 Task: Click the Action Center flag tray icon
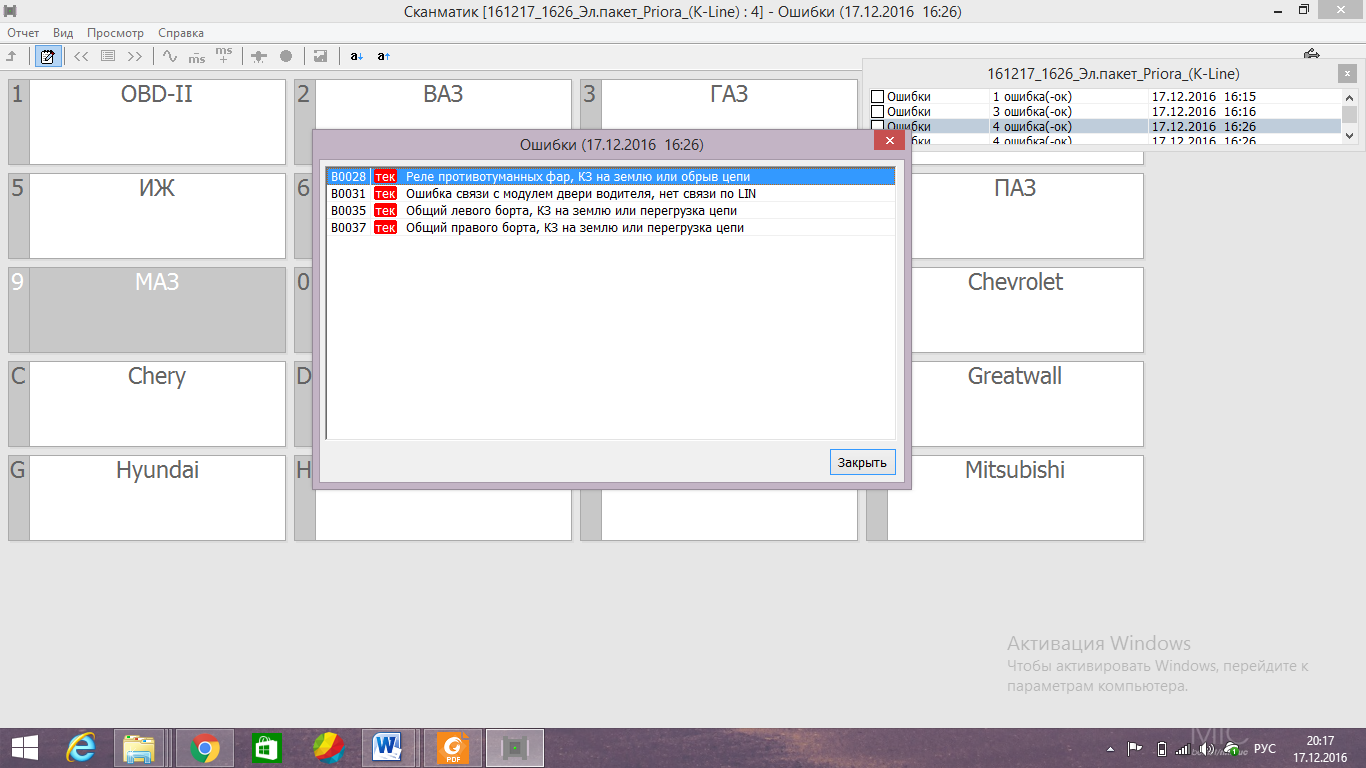point(1135,748)
